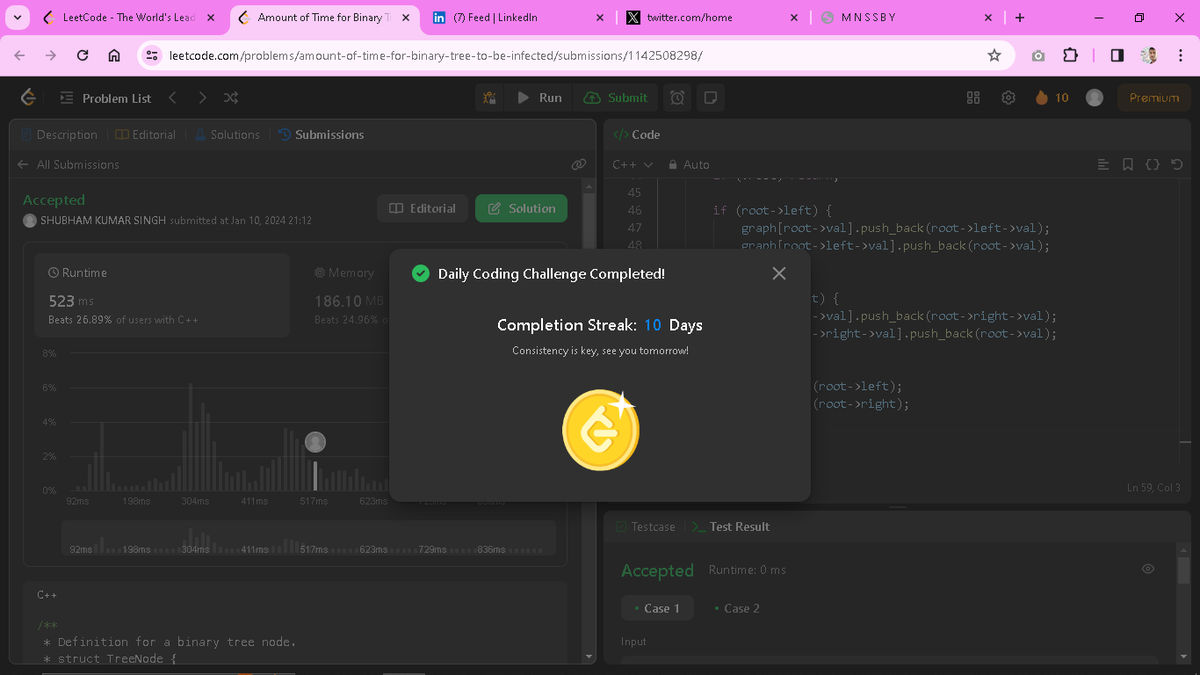Click the Editorial button beside Solution

422,208
